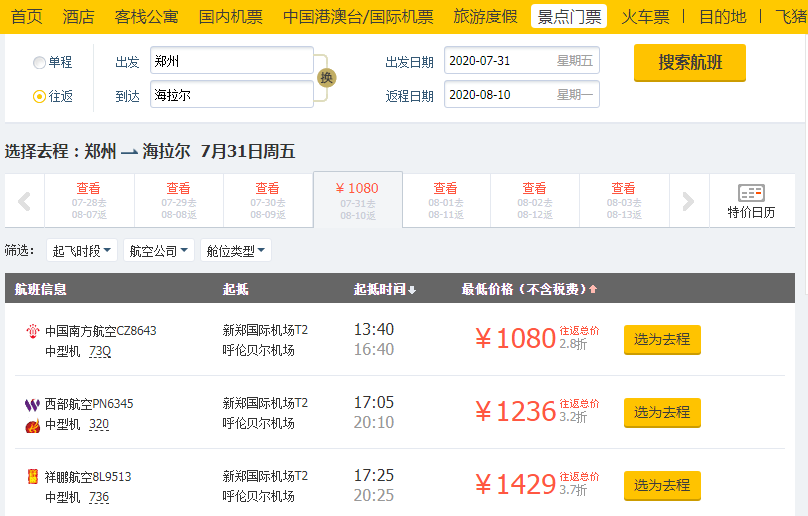This screenshot has height=516, width=808.
Task: Sort by lowest price arrow icon
Action: (x=593, y=290)
